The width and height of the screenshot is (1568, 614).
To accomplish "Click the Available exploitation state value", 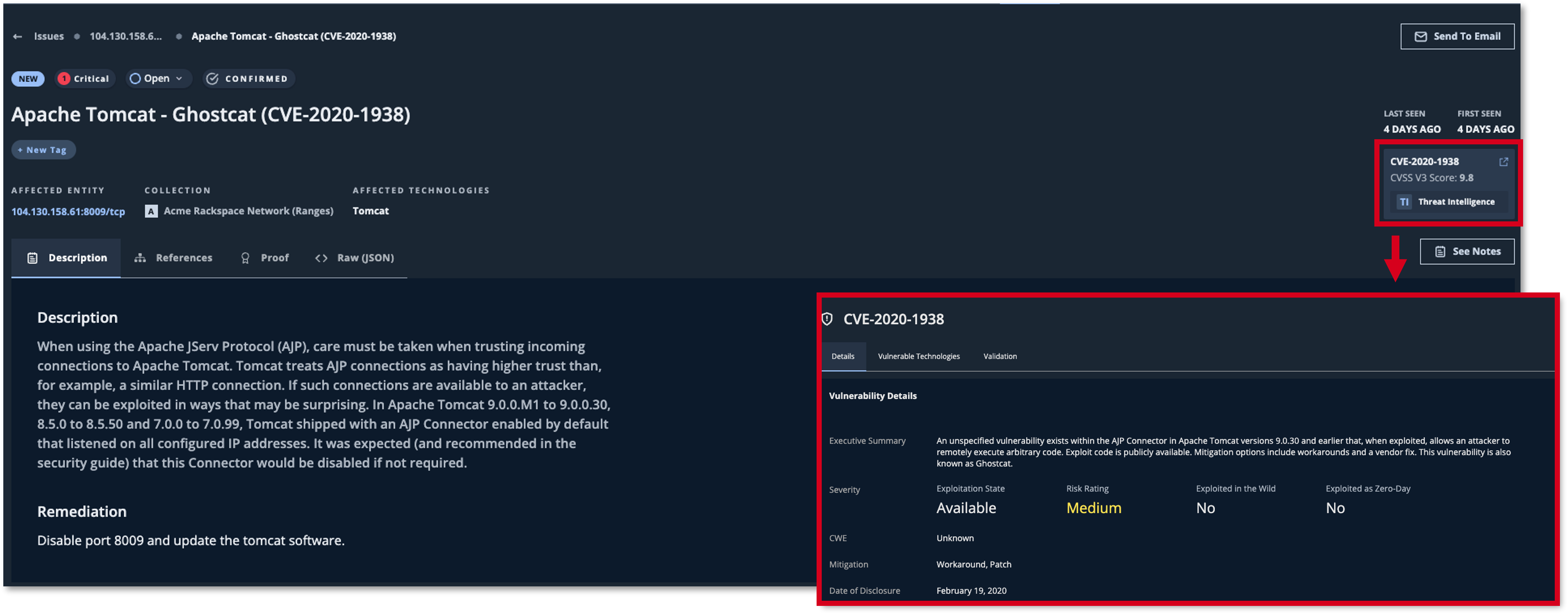I will pyautogui.click(x=966, y=508).
